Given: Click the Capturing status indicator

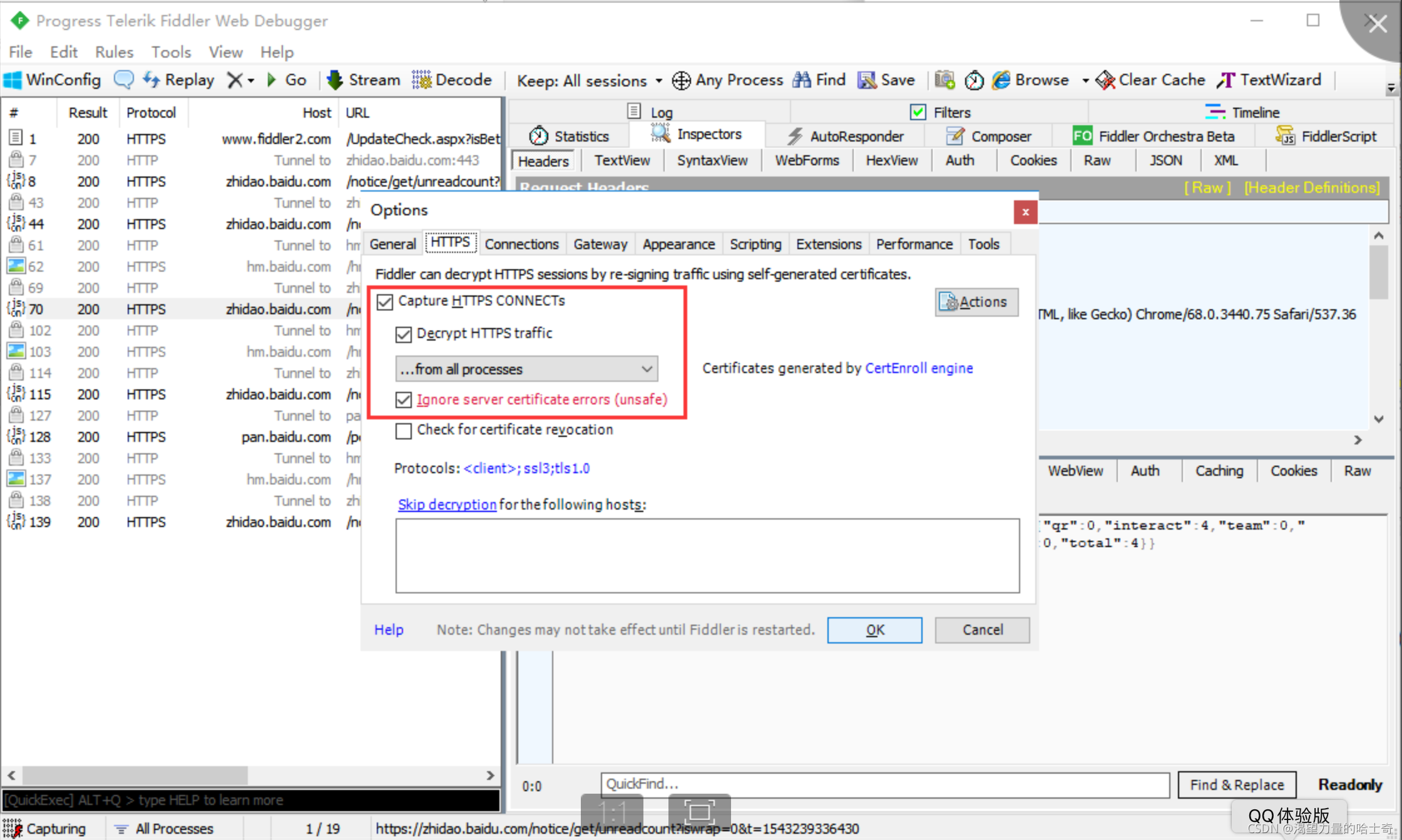Looking at the screenshot, I should (x=44, y=828).
